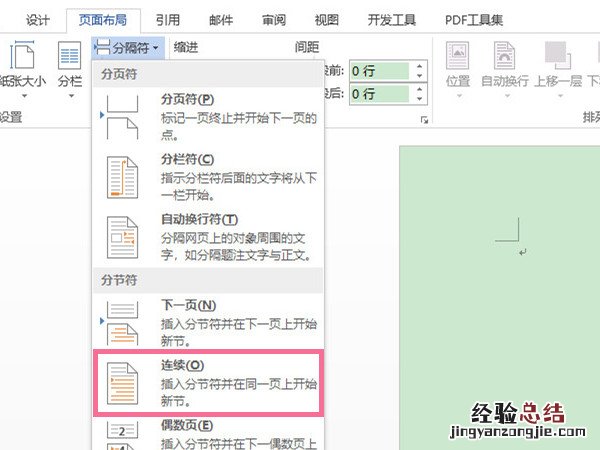Click the 纸张大小 paper size icon
600x450 pixels.
(x=22, y=55)
